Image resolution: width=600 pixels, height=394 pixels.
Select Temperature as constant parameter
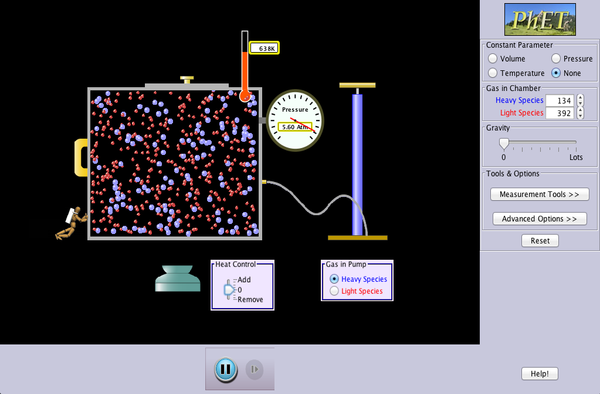point(492,73)
